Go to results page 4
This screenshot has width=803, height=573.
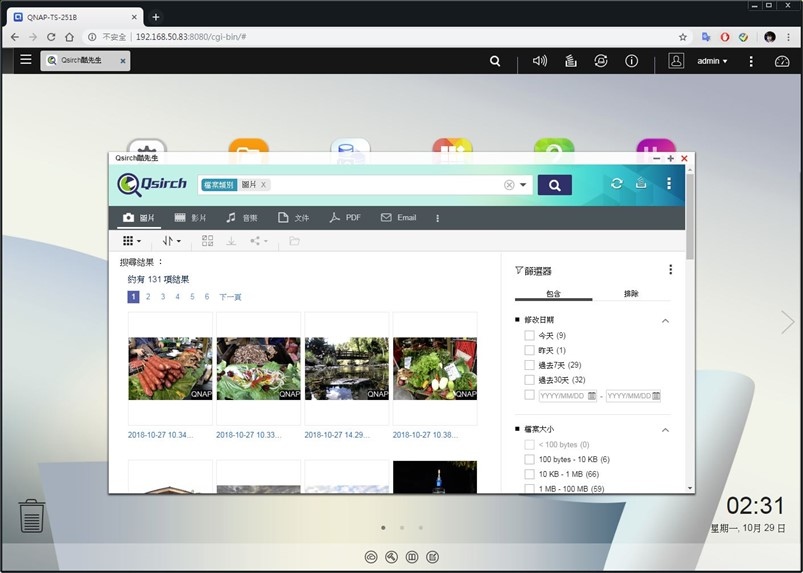coord(177,296)
